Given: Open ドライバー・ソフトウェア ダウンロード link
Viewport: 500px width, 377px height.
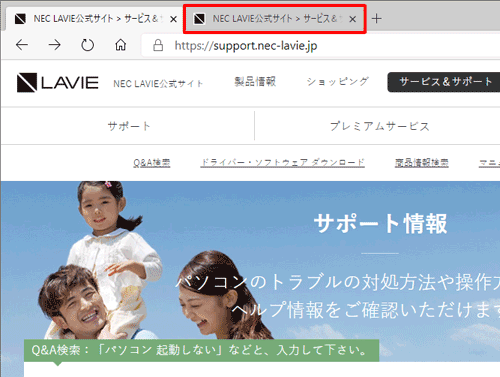Looking at the screenshot, I should coord(282,163).
